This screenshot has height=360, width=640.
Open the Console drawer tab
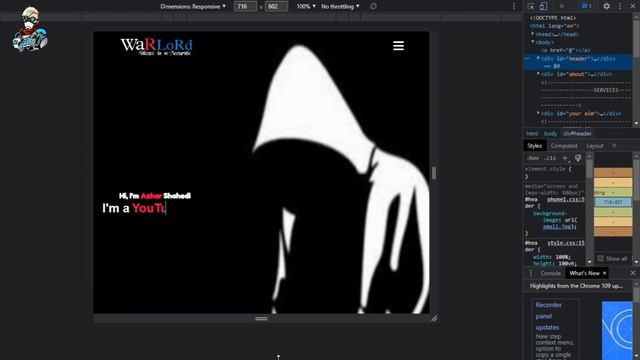coord(550,273)
